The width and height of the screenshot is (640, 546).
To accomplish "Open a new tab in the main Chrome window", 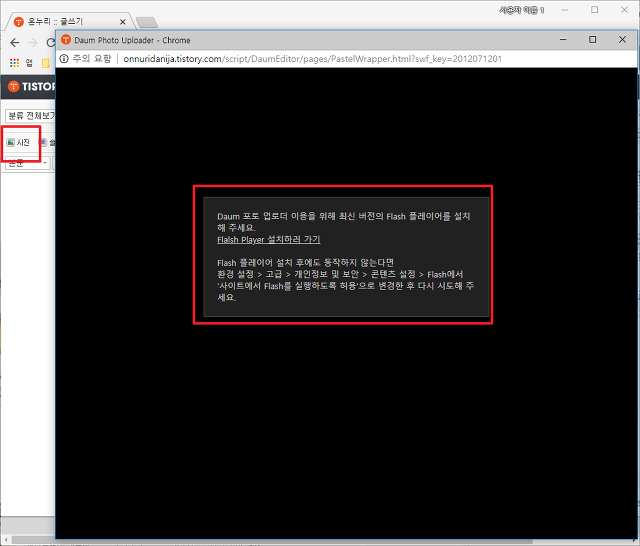I will click(x=147, y=22).
